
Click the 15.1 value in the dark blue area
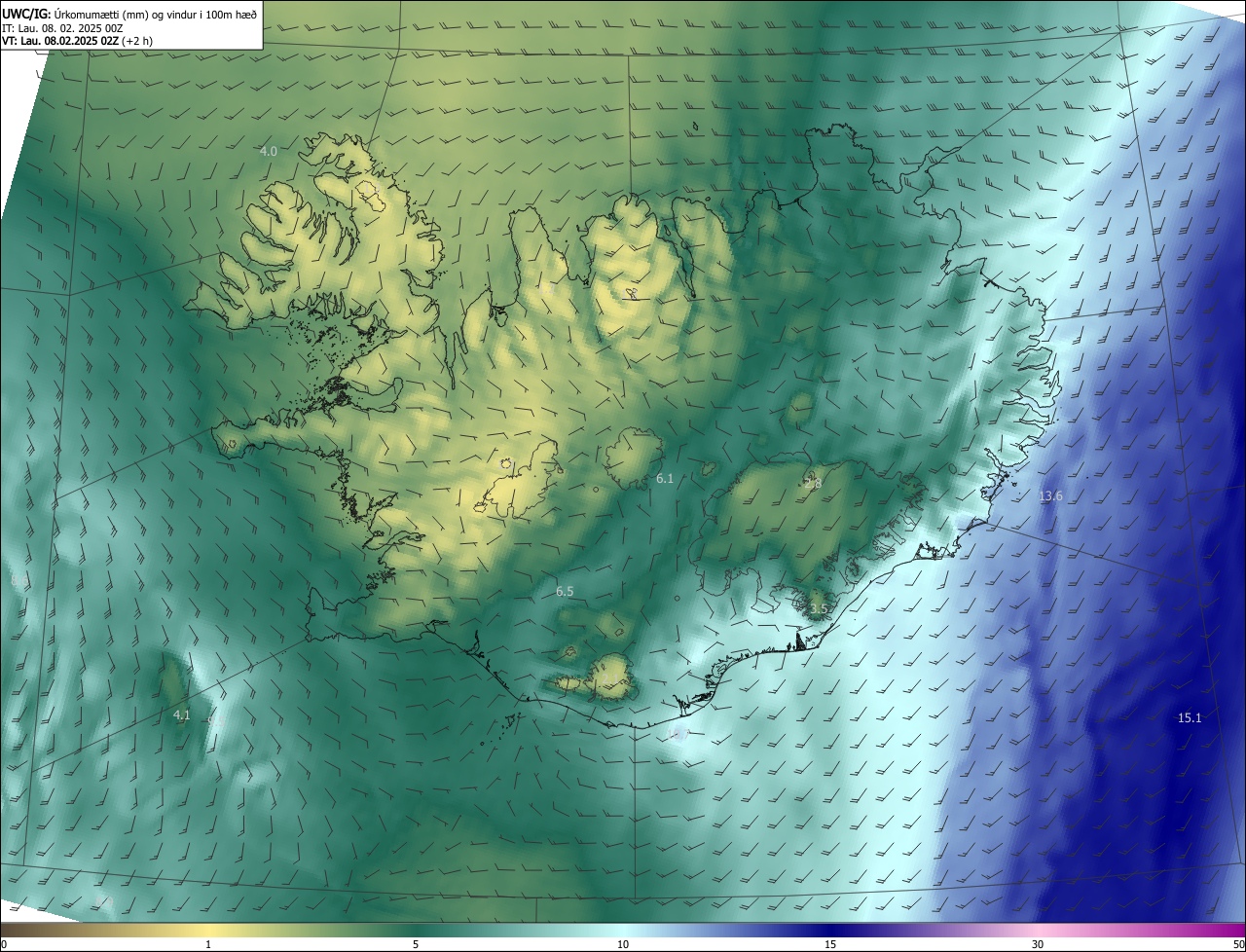[x=1190, y=718]
